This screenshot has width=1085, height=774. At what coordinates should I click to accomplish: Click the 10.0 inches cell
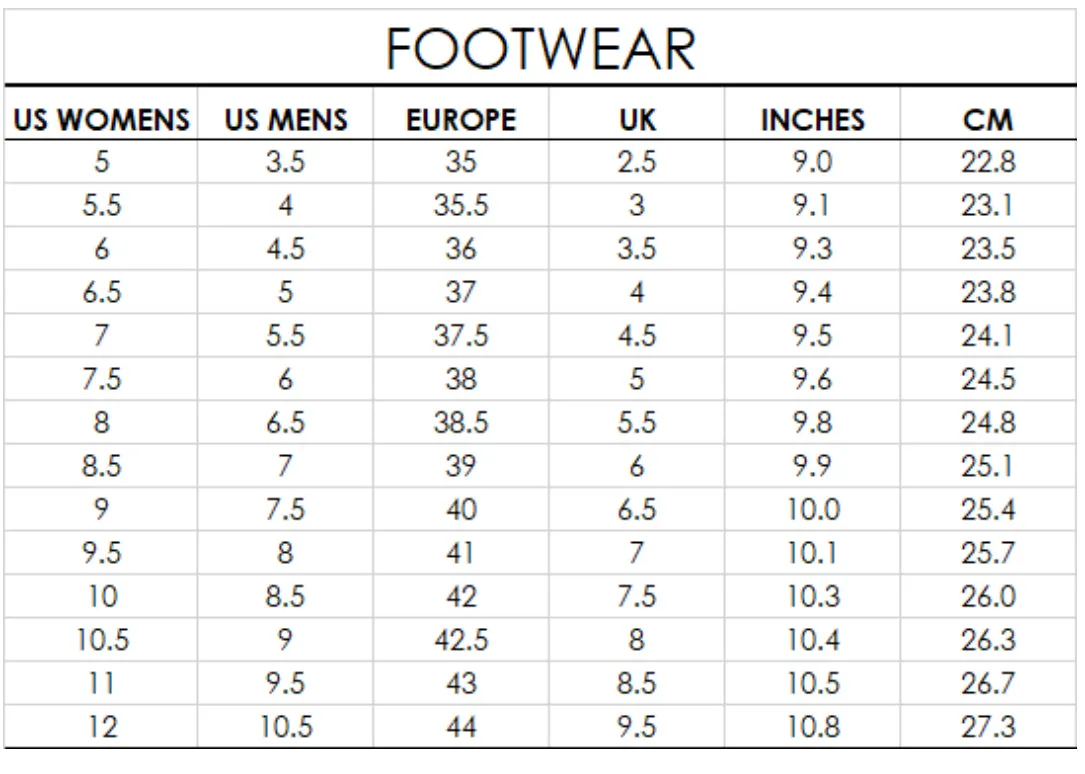click(x=813, y=510)
